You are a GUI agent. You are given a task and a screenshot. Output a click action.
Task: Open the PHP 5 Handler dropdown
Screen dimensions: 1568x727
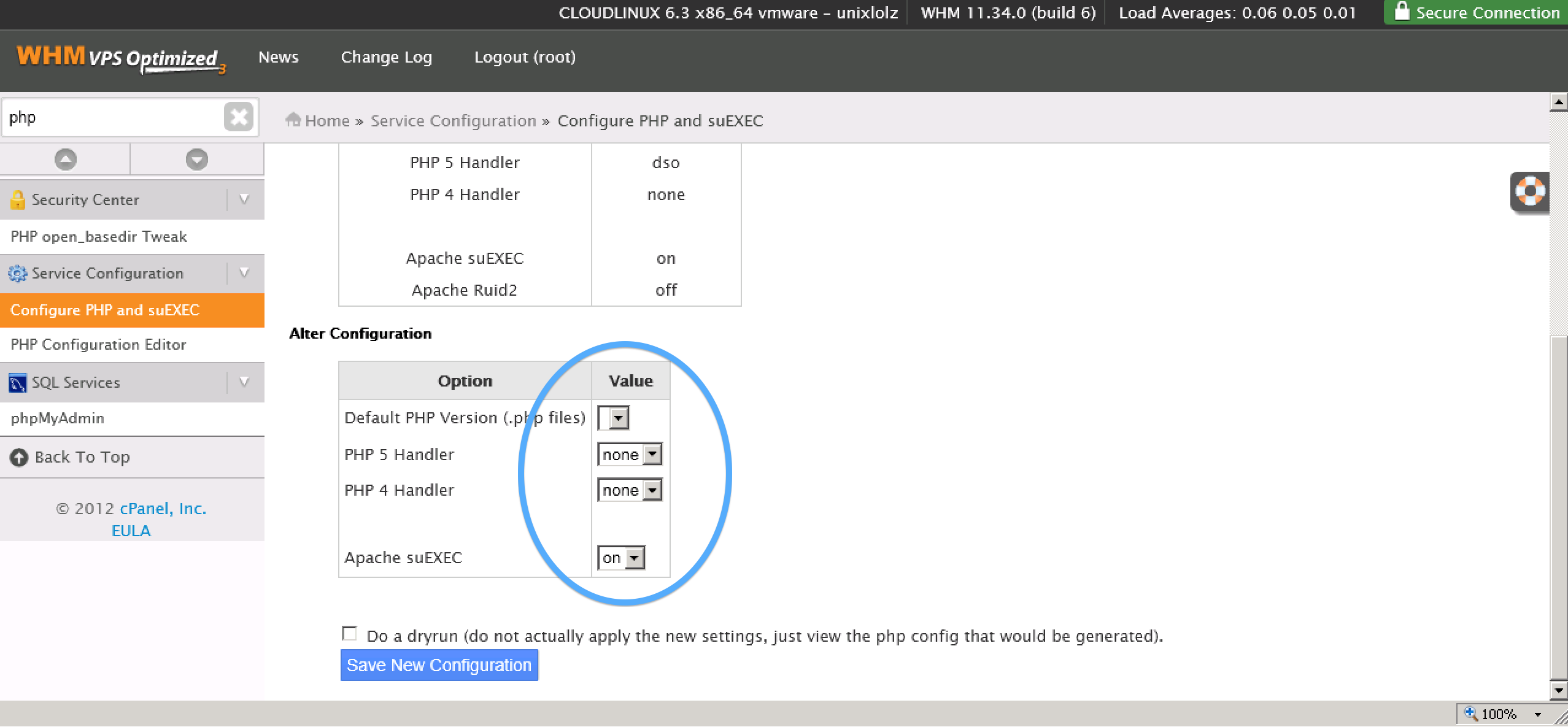click(x=630, y=455)
